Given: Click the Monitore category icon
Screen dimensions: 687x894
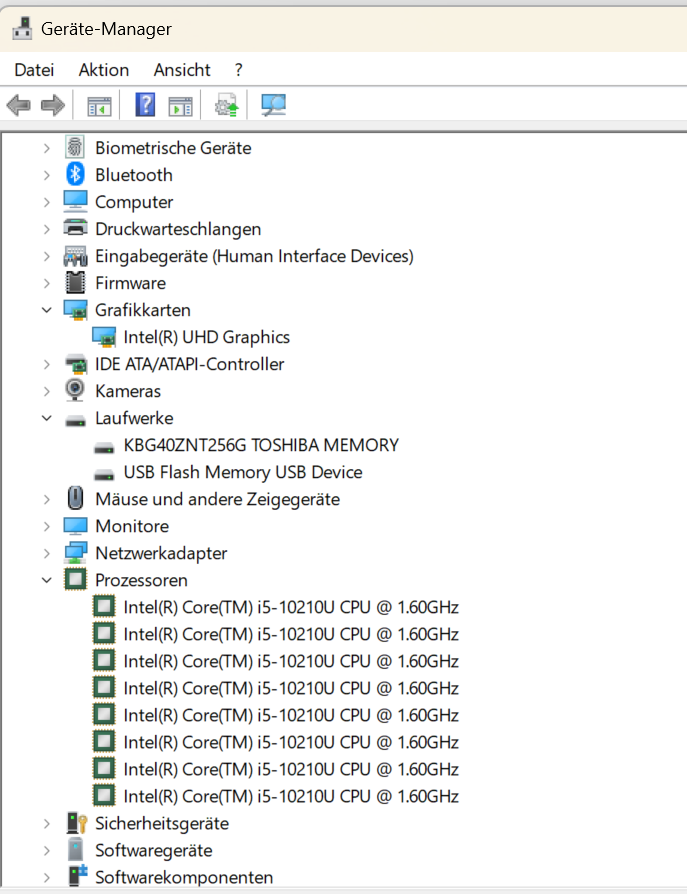Looking at the screenshot, I should 75,526.
